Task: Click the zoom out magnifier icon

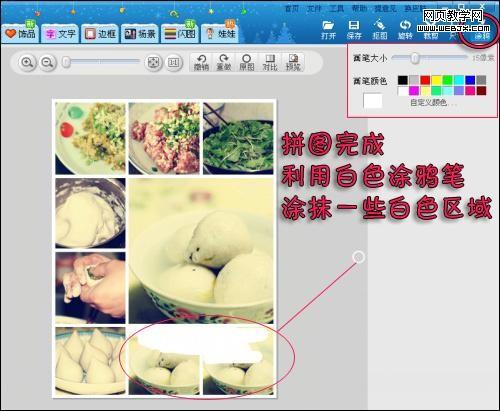Action: coord(48,62)
